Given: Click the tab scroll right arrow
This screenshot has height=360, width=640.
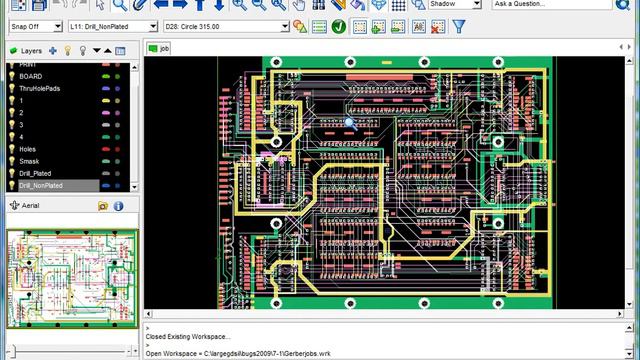Looking at the screenshot, I should [629, 47].
